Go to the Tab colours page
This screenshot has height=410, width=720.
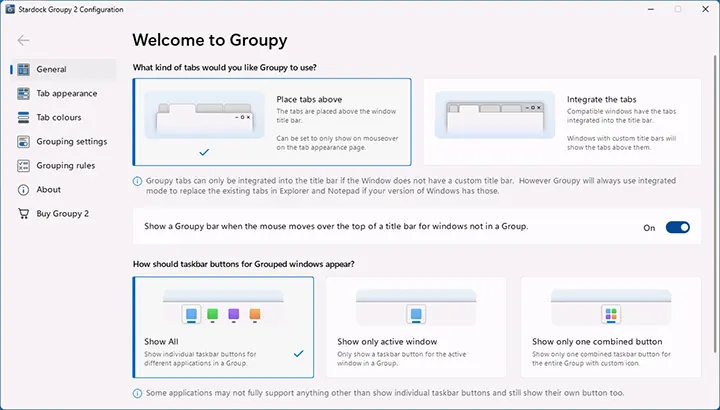[x=63, y=118]
